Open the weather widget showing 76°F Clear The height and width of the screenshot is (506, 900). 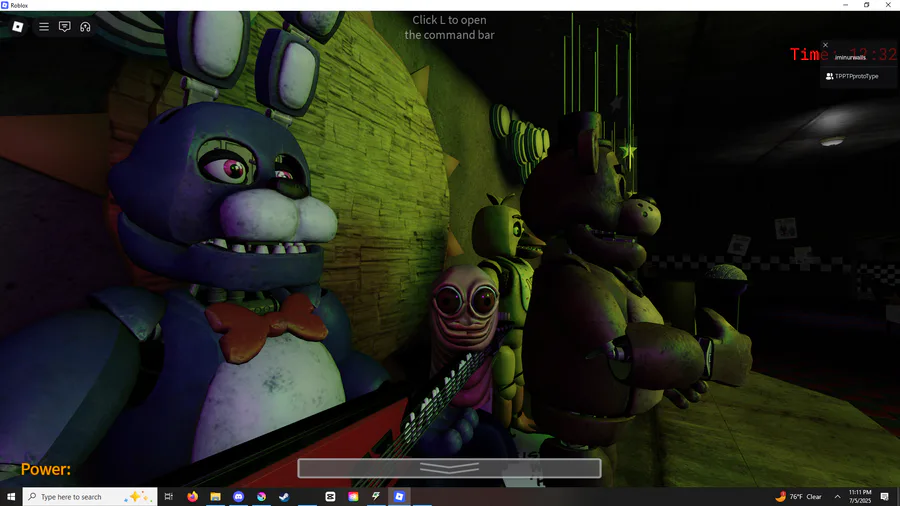tap(798, 496)
